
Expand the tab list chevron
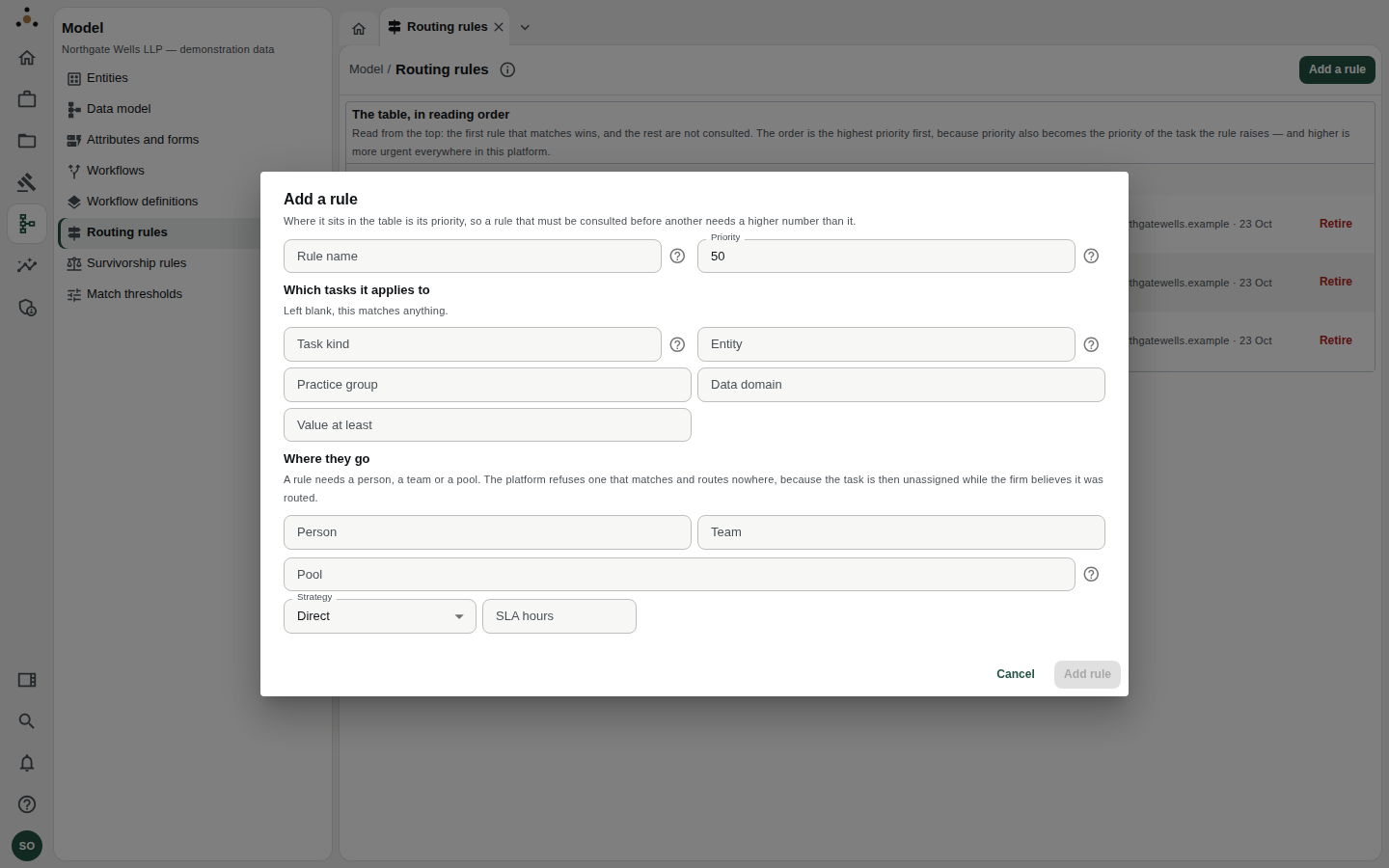(525, 27)
